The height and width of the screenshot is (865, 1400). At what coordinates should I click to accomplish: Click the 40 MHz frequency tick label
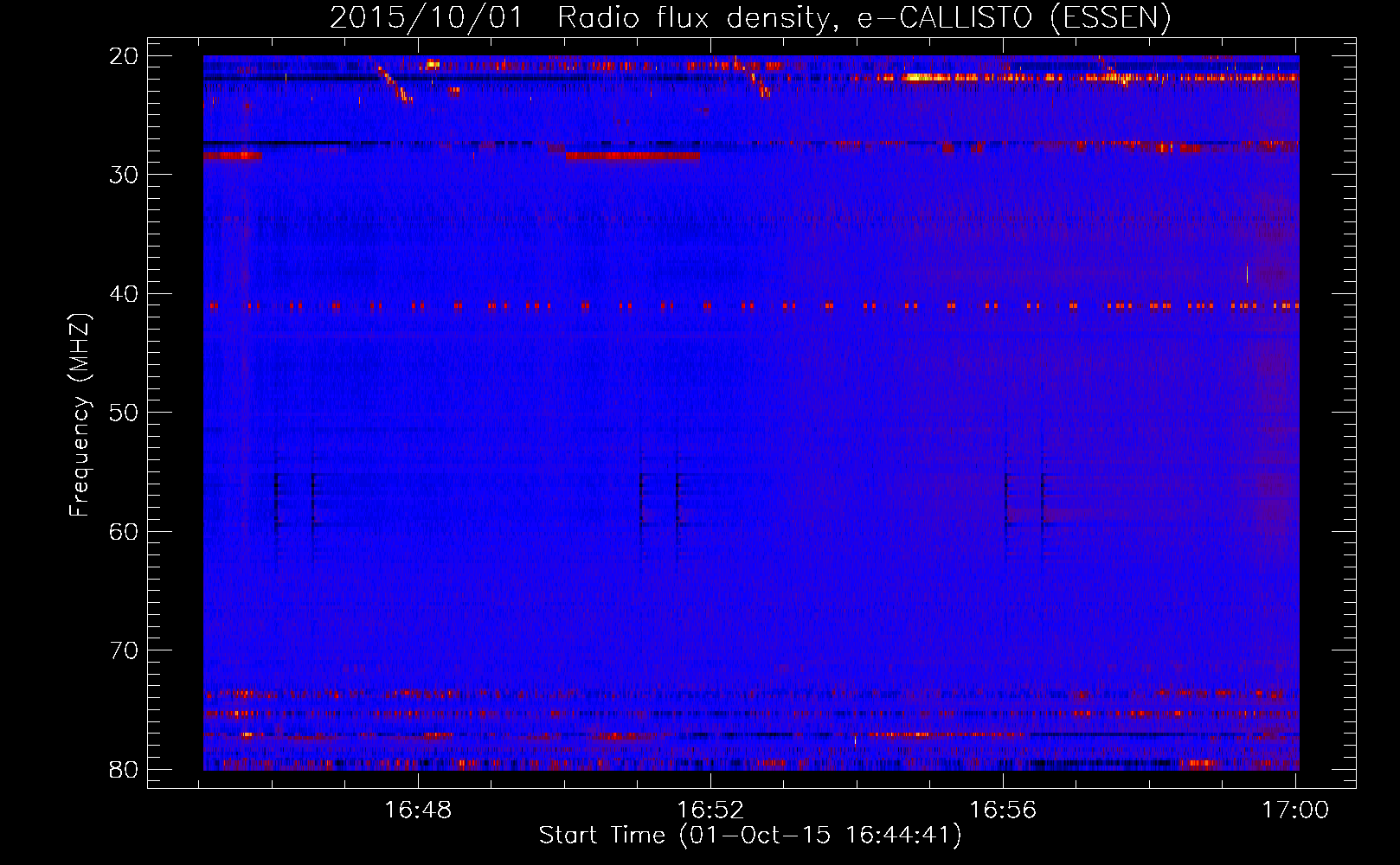point(124,294)
